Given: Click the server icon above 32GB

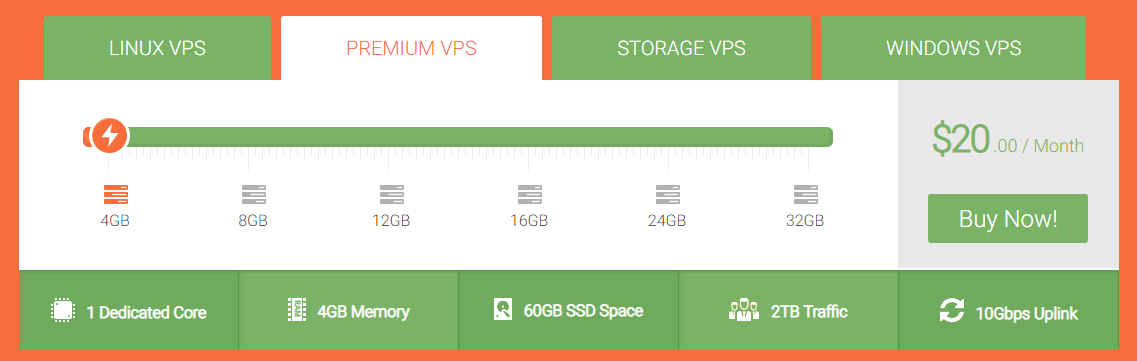Looking at the screenshot, I should pos(806,194).
